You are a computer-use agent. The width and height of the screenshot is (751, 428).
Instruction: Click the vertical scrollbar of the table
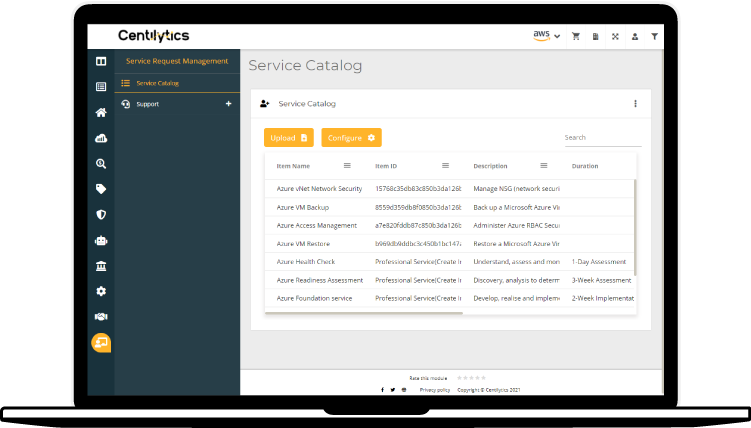635,227
